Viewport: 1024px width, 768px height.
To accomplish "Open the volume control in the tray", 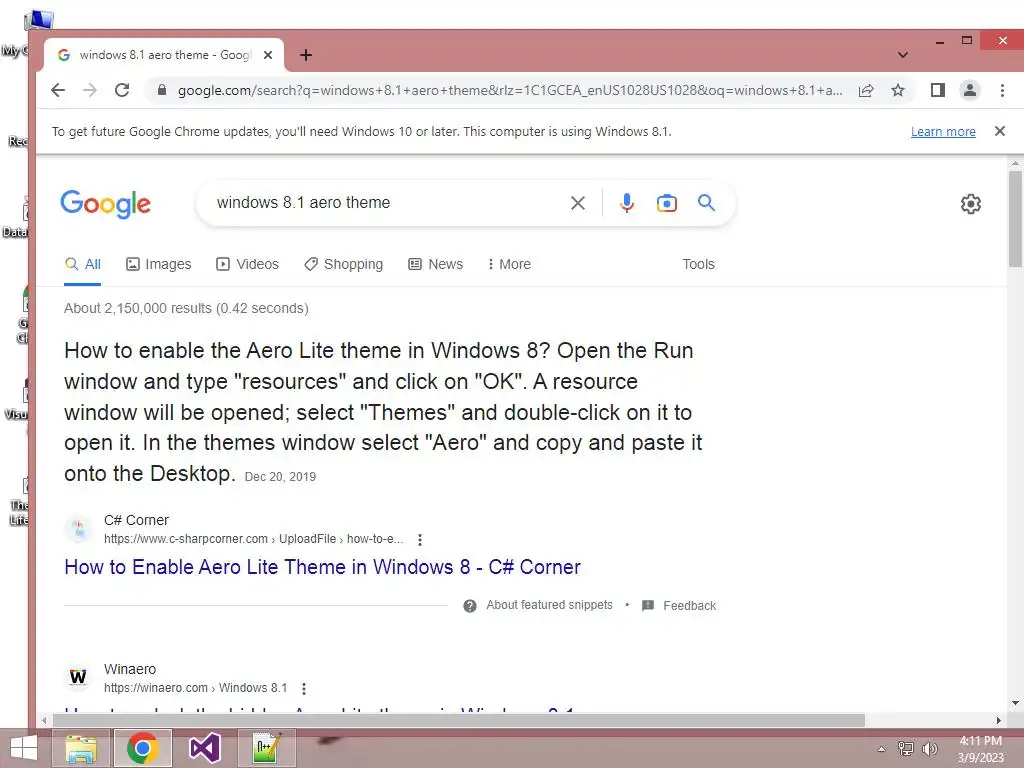I will click(930, 749).
